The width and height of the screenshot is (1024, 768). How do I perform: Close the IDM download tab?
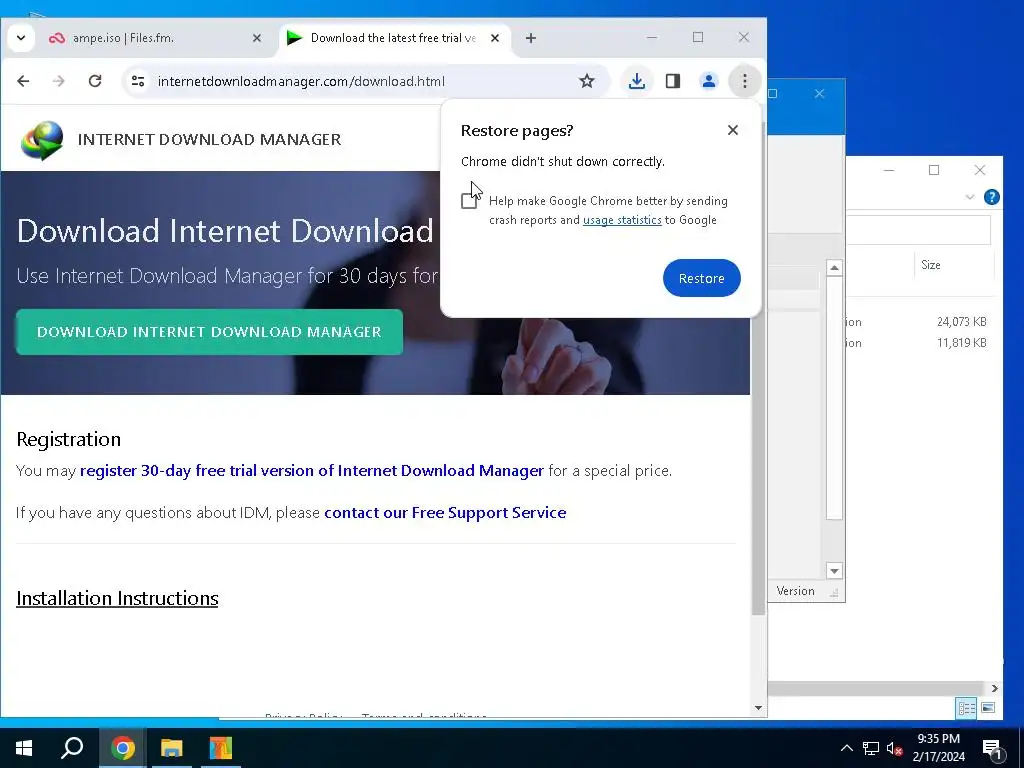(495, 38)
